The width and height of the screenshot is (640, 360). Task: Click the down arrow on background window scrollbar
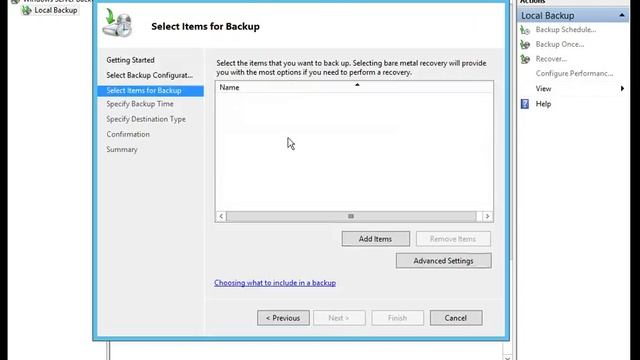coord(507,358)
